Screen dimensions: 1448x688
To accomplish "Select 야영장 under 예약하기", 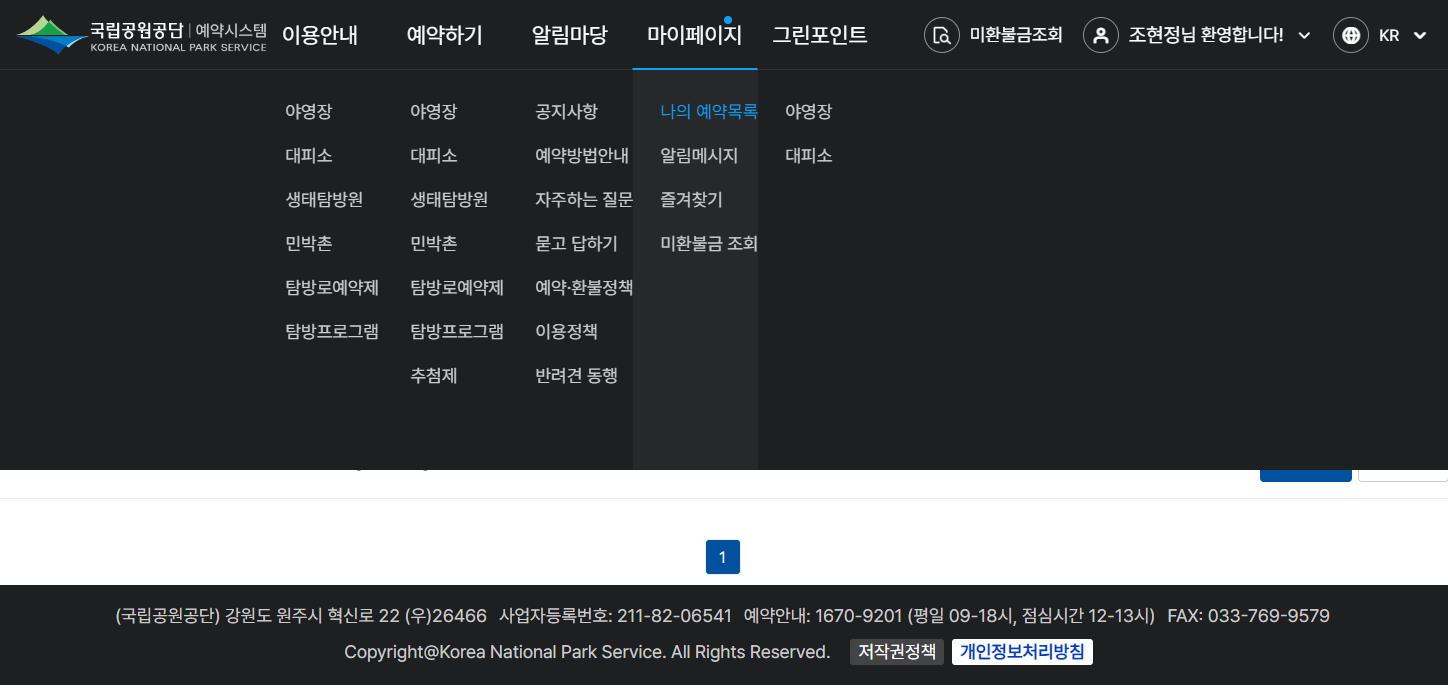I will (433, 112).
